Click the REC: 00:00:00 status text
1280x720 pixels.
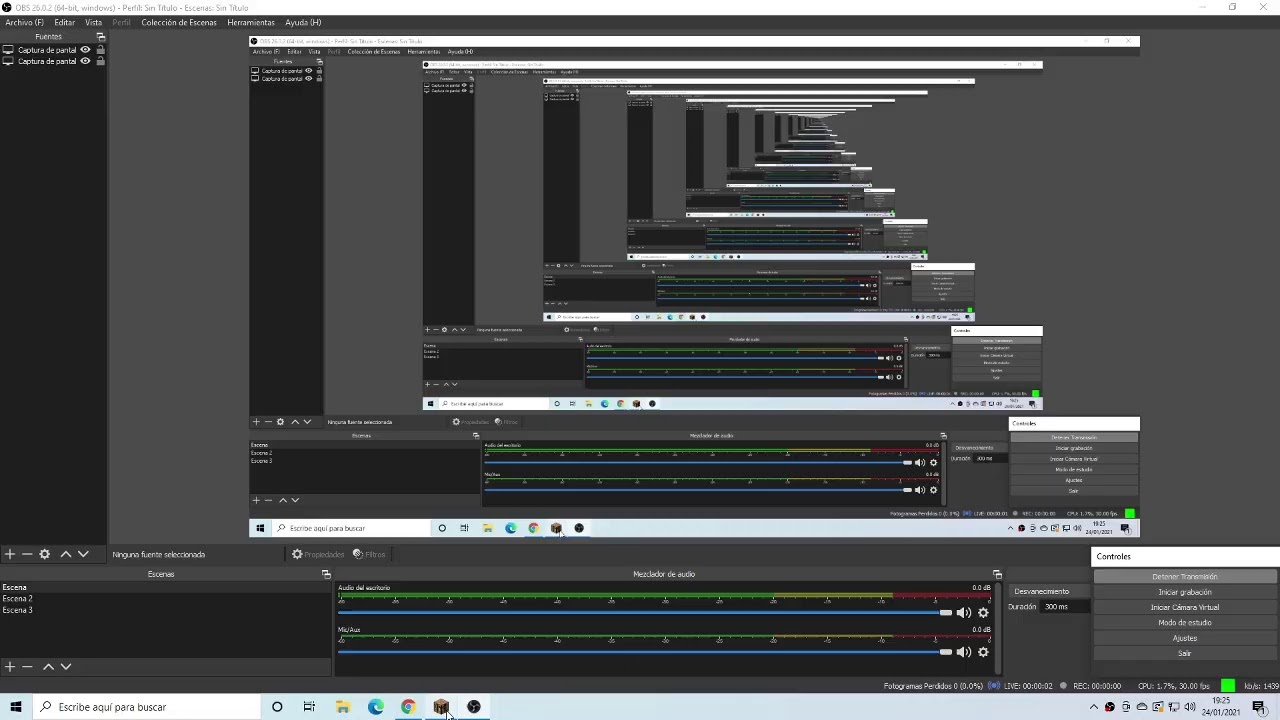coord(1098,686)
